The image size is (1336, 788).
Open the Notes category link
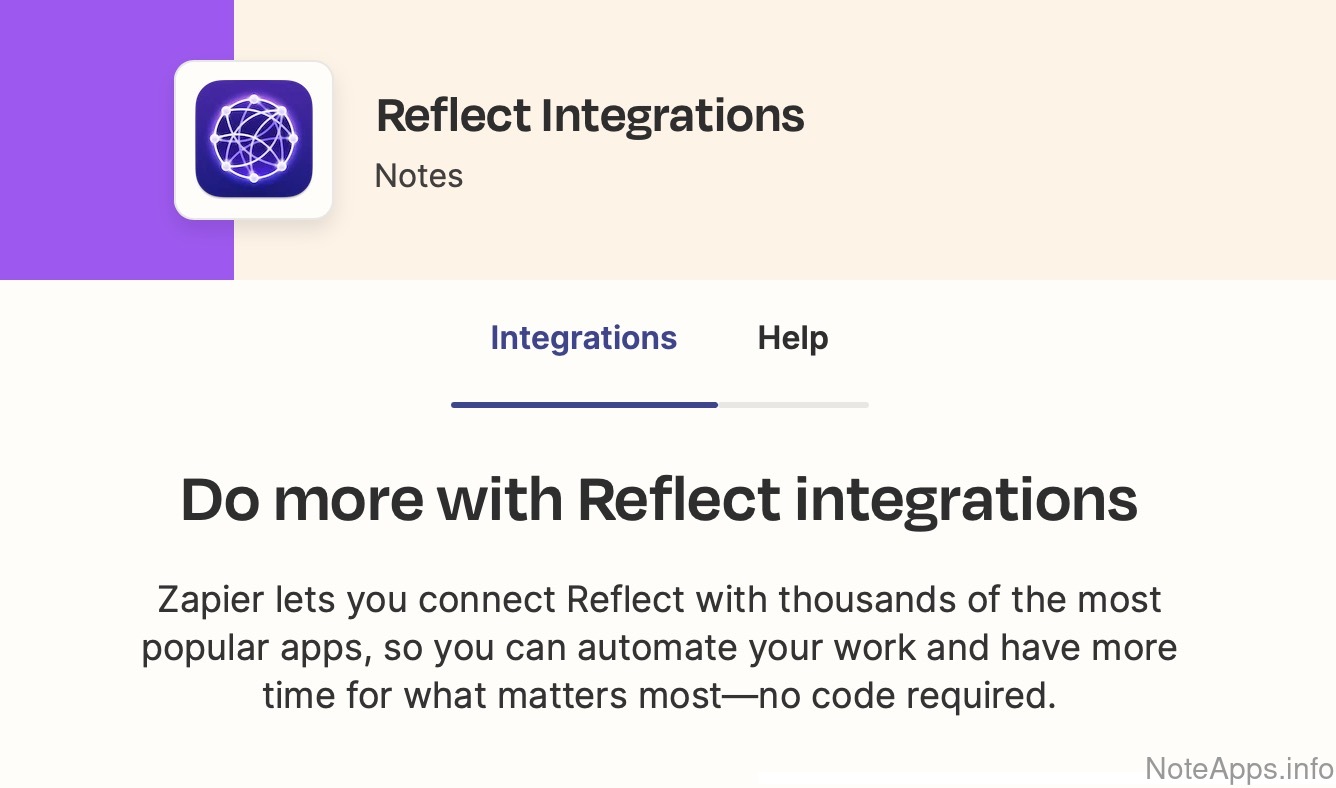[x=418, y=176]
